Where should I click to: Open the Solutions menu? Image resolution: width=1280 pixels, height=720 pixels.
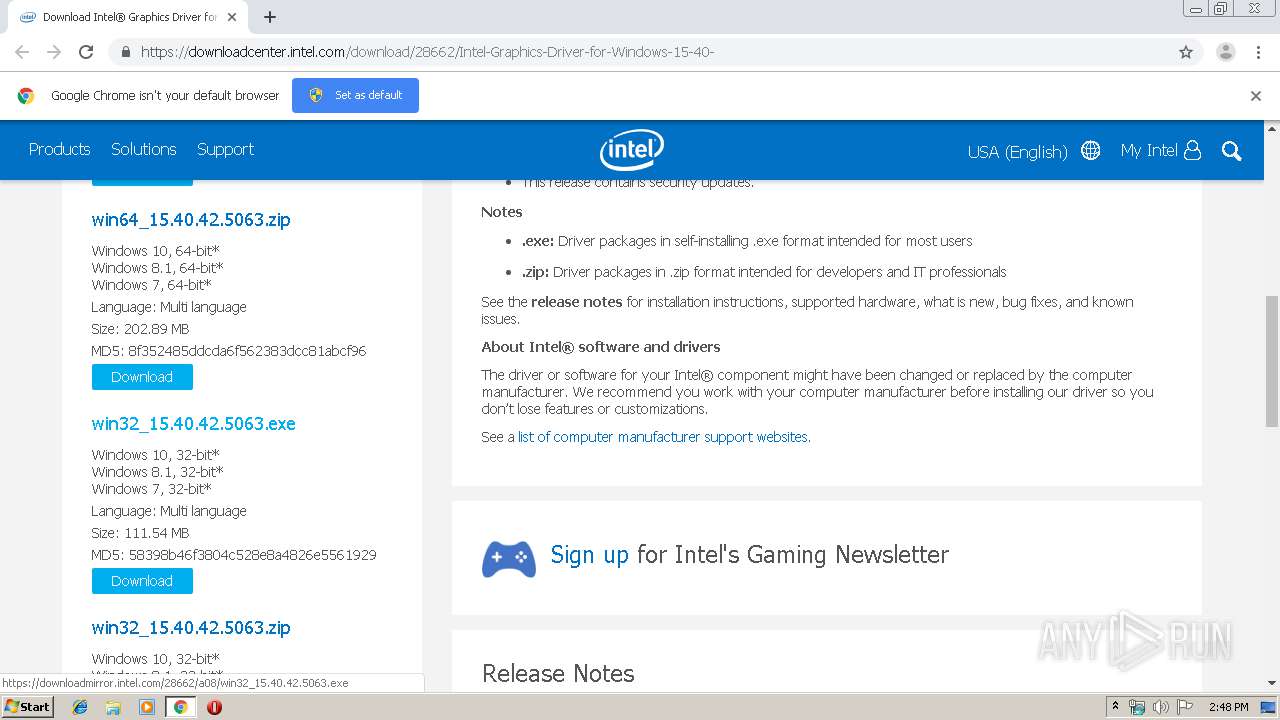(x=143, y=149)
